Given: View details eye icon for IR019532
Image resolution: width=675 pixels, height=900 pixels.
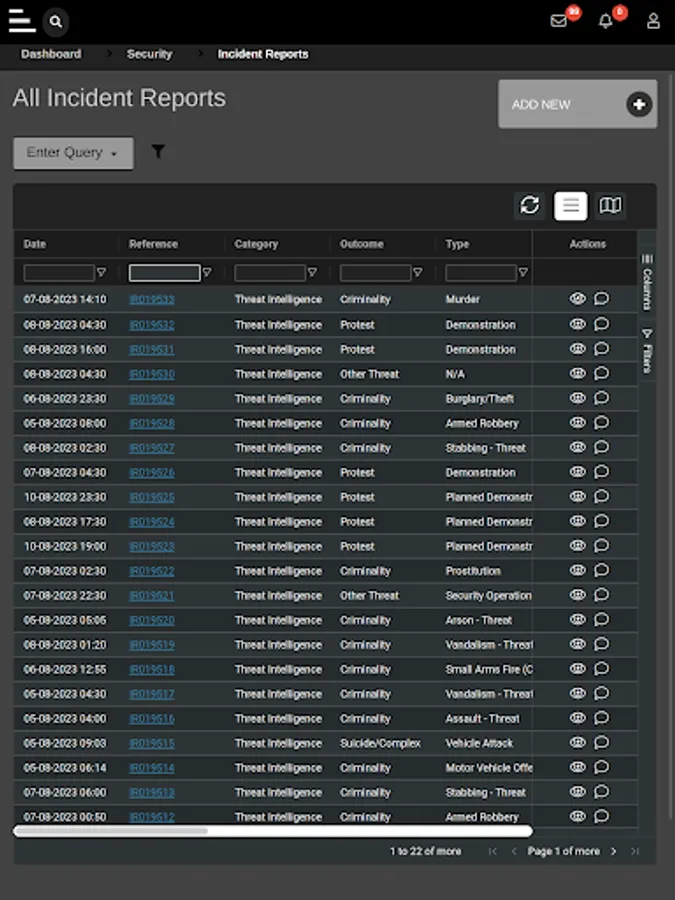Looking at the screenshot, I should [x=577, y=324].
